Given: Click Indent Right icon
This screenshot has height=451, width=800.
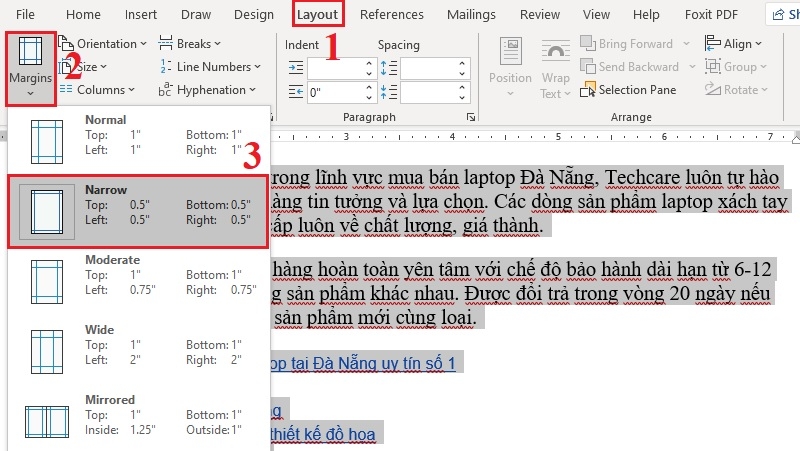Looking at the screenshot, I should (x=295, y=92).
